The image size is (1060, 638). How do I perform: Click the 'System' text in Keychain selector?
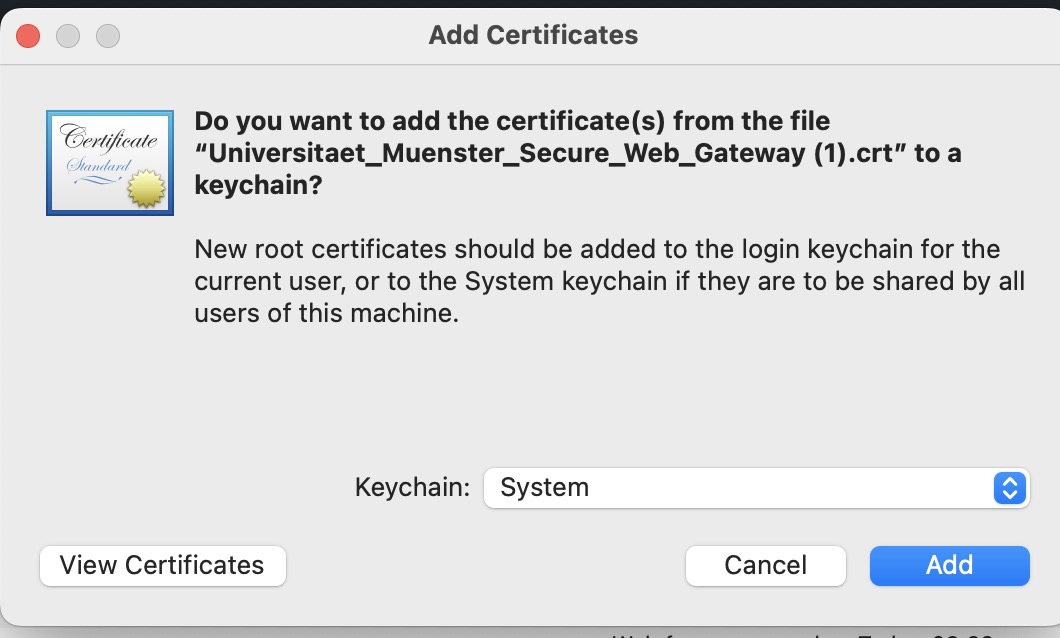(545, 488)
